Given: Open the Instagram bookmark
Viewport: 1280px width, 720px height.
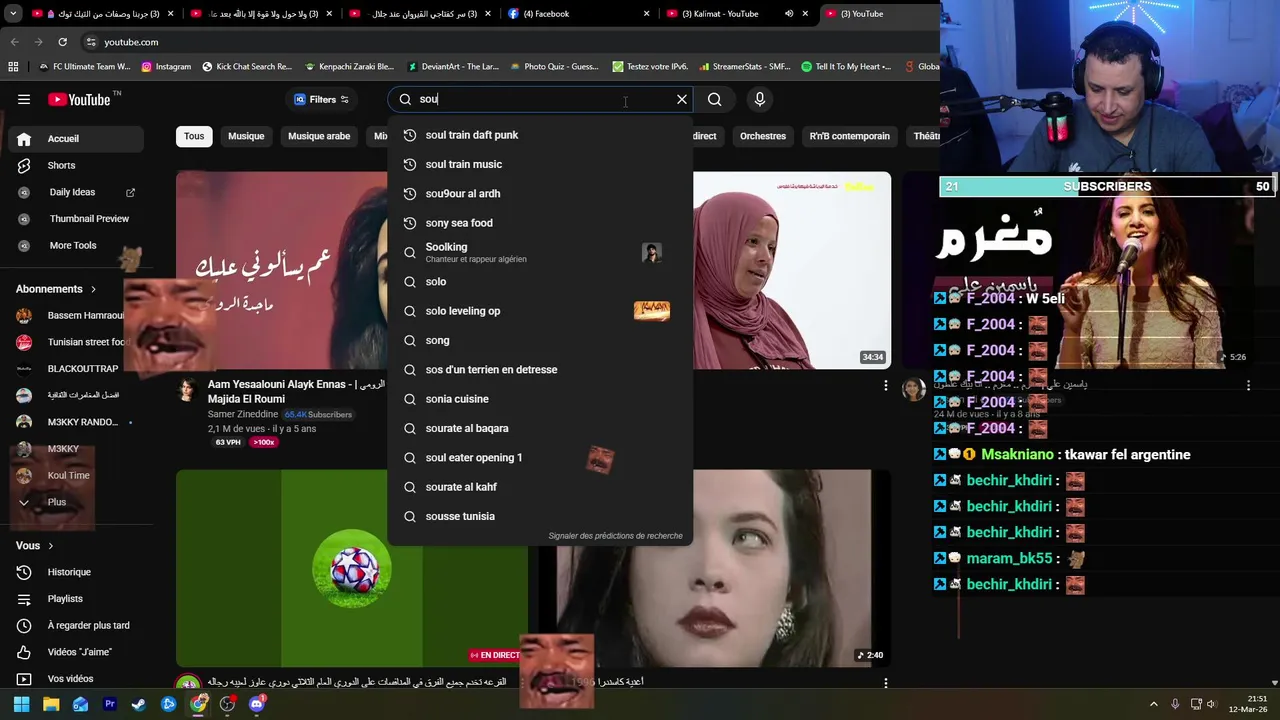Looking at the screenshot, I should coord(166,67).
